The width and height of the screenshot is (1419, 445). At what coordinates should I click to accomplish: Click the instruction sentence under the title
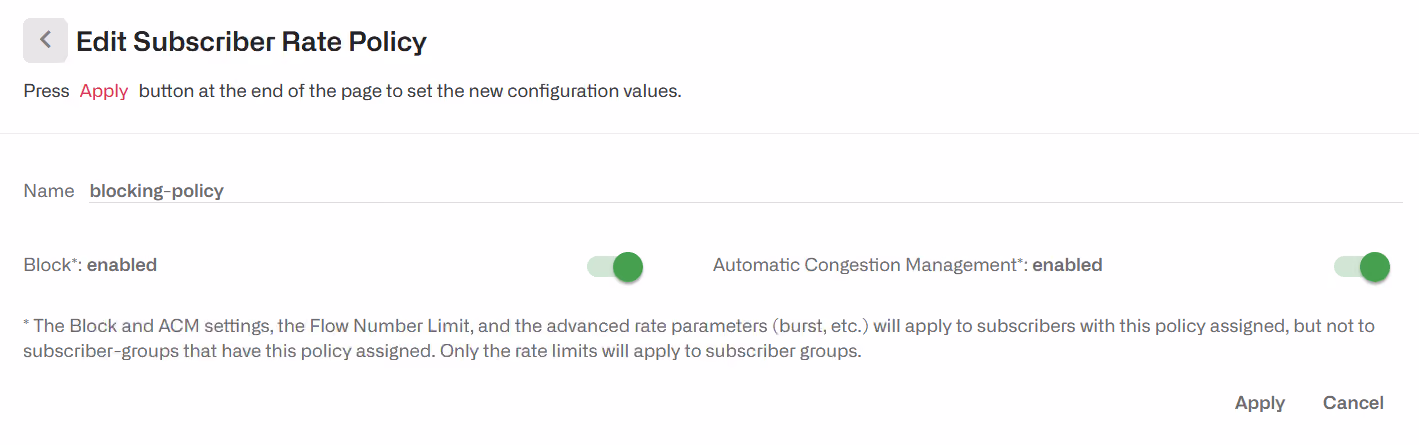[352, 91]
